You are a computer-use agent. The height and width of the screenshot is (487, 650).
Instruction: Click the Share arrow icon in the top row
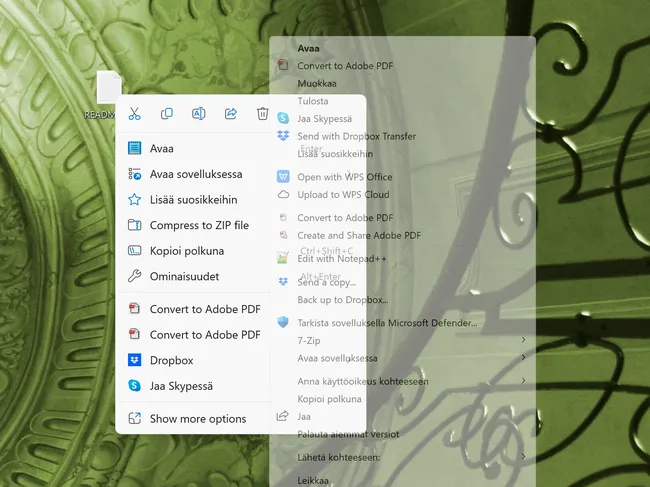tap(230, 113)
